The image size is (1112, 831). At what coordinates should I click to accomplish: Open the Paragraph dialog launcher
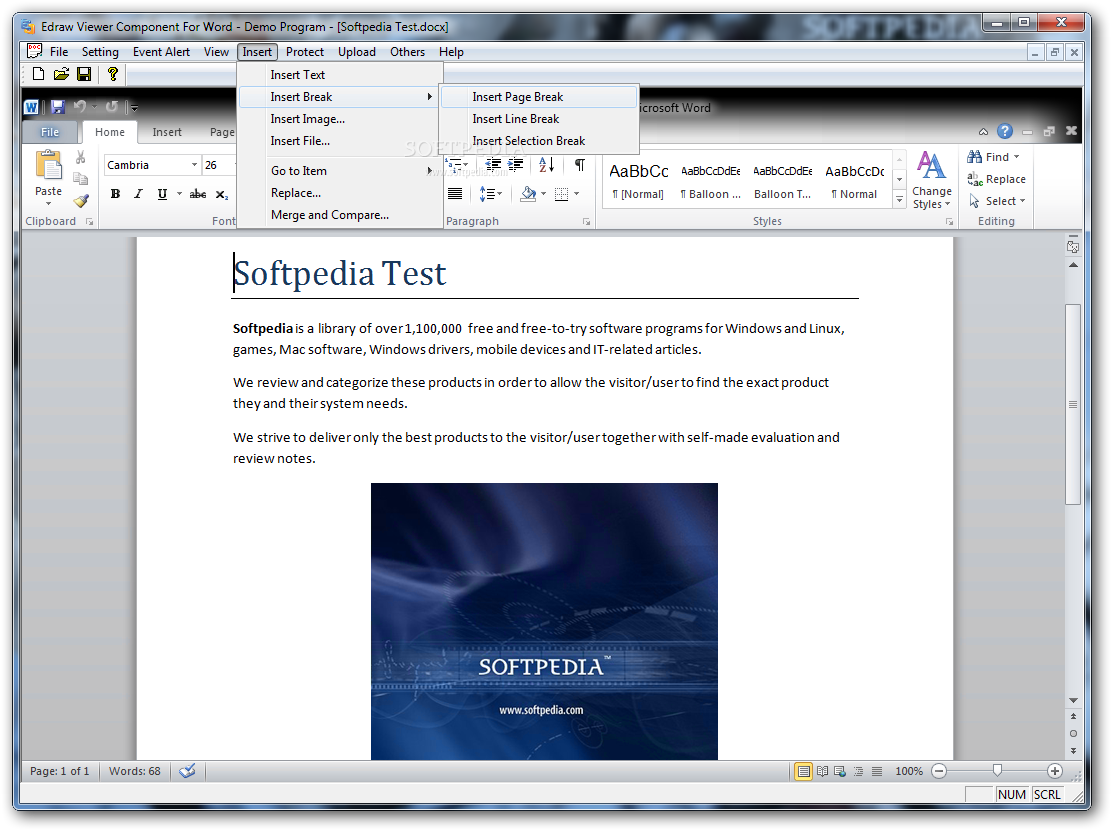click(x=586, y=222)
